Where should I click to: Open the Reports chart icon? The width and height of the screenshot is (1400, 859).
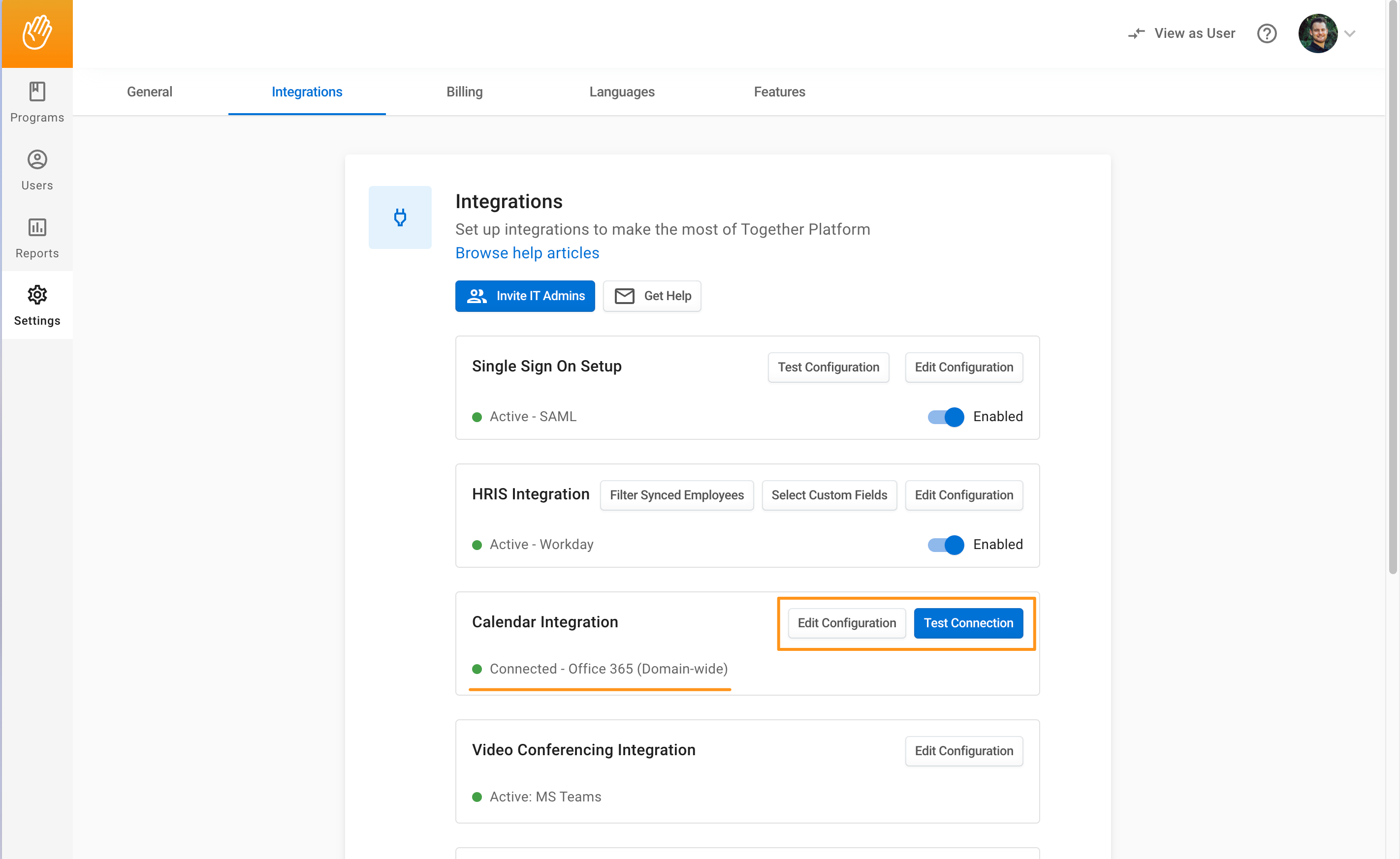click(x=37, y=227)
